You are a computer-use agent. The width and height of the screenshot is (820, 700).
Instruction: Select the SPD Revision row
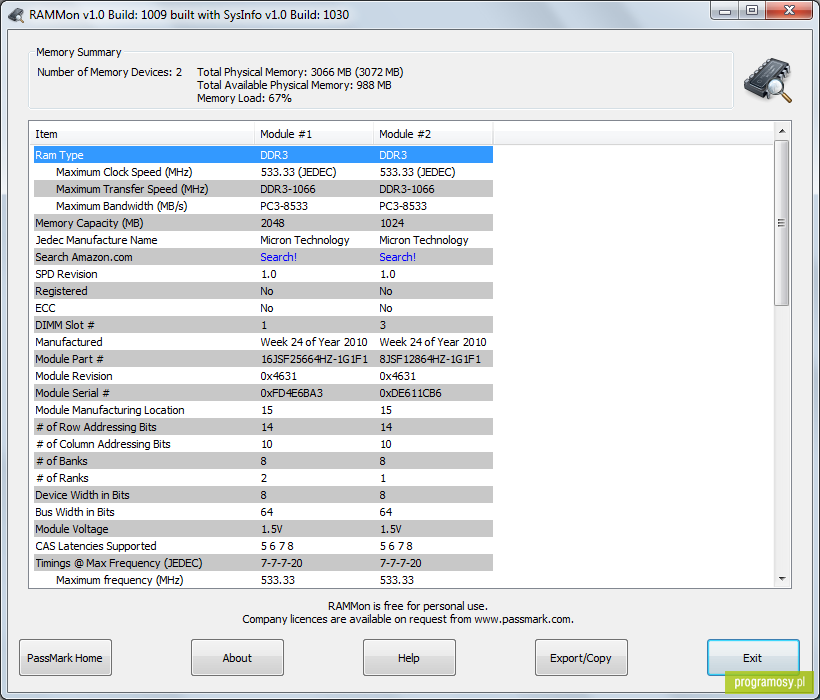[264, 274]
